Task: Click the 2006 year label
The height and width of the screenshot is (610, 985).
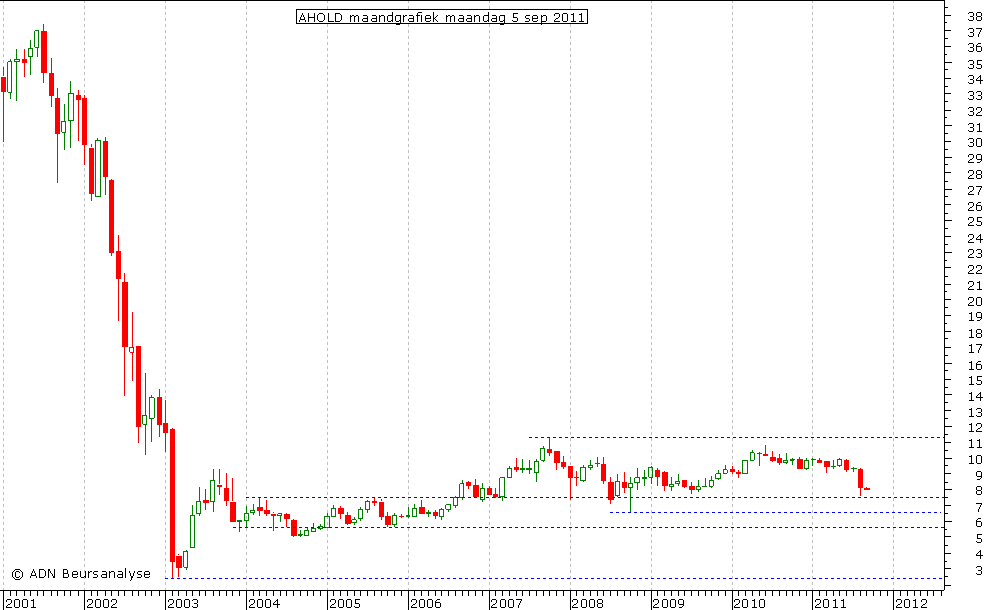Action: click(426, 604)
